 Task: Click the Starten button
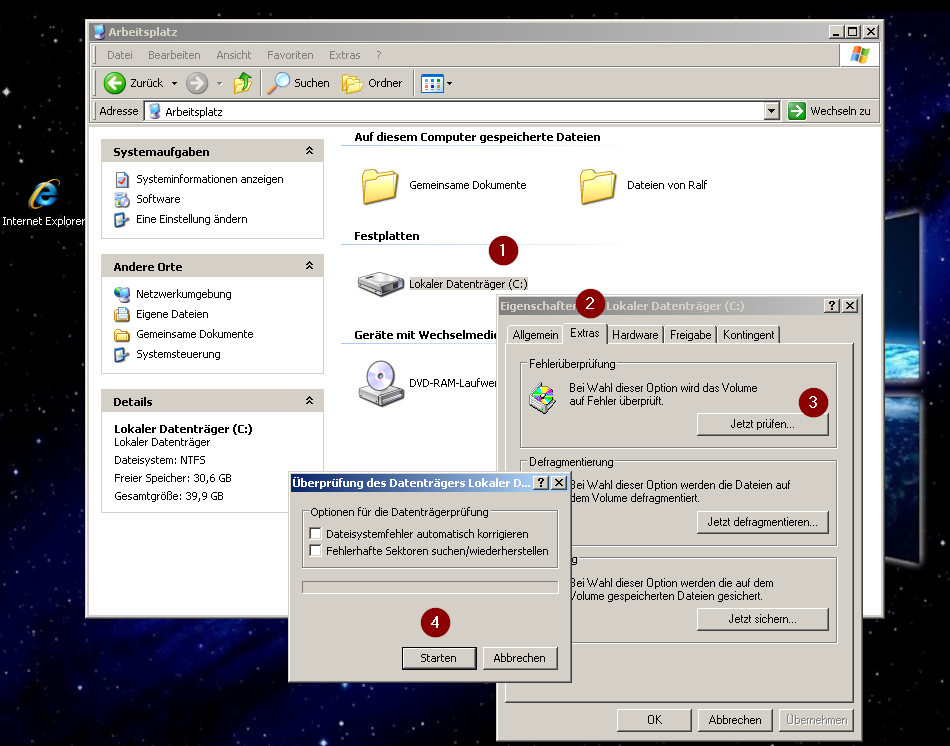point(439,658)
